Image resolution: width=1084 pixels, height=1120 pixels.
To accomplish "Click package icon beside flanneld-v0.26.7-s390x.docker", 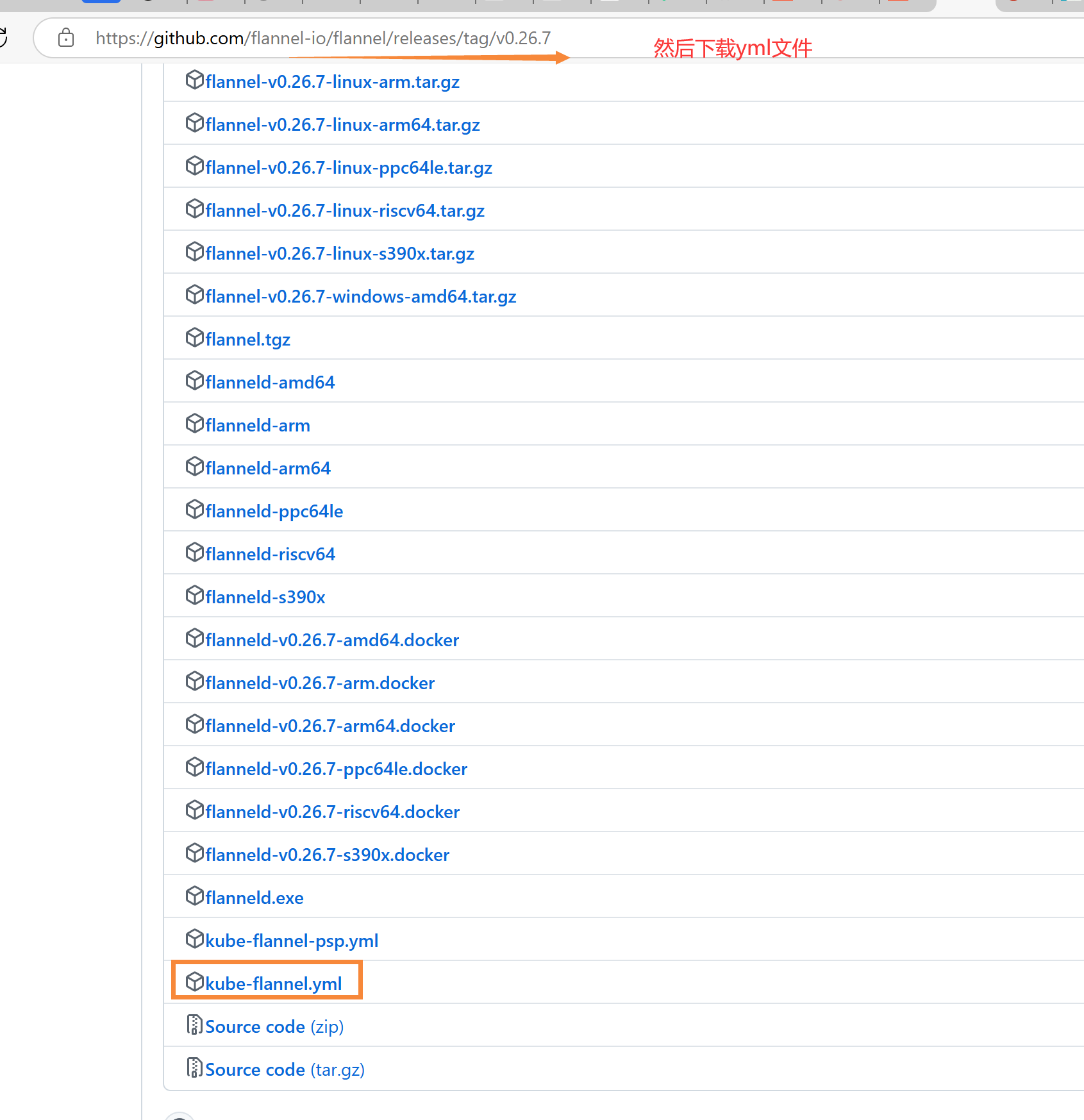I will [x=194, y=853].
